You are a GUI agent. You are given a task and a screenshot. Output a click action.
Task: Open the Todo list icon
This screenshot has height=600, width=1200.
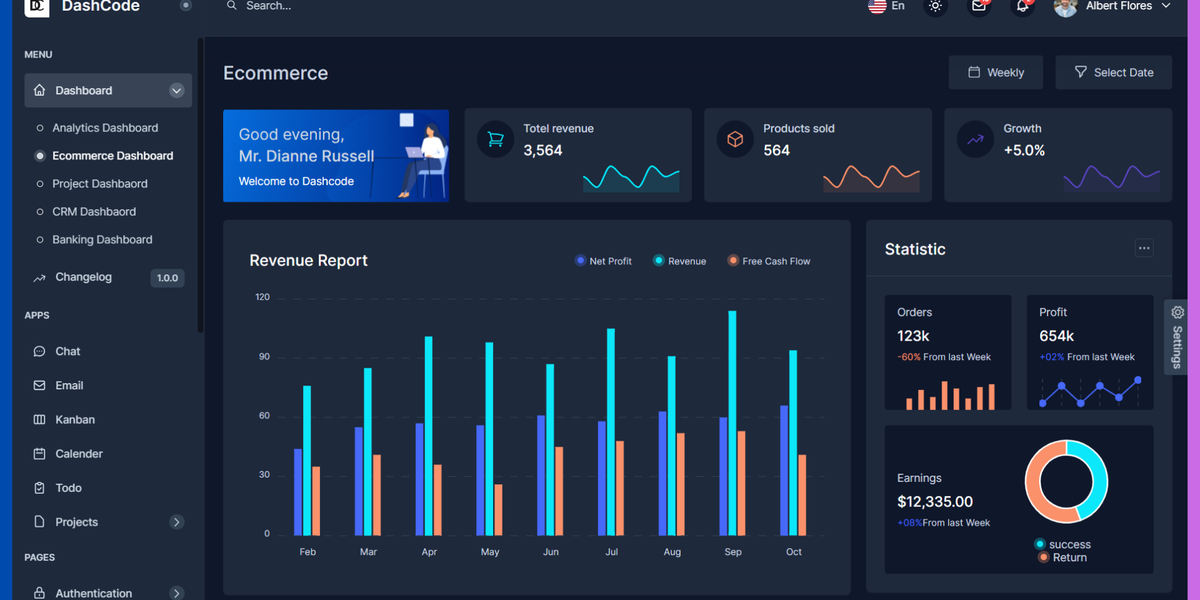click(42, 487)
